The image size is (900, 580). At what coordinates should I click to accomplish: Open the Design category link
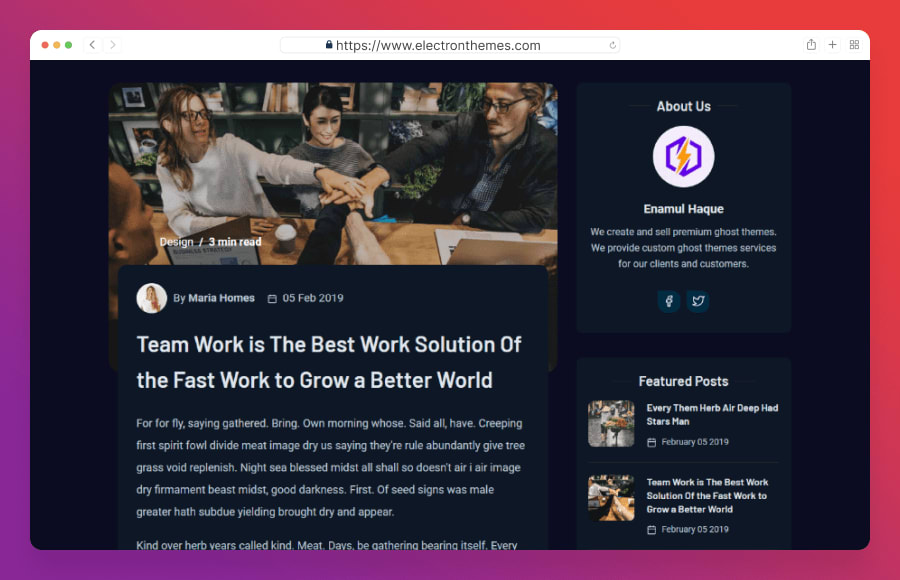pyautogui.click(x=176, y=242)
